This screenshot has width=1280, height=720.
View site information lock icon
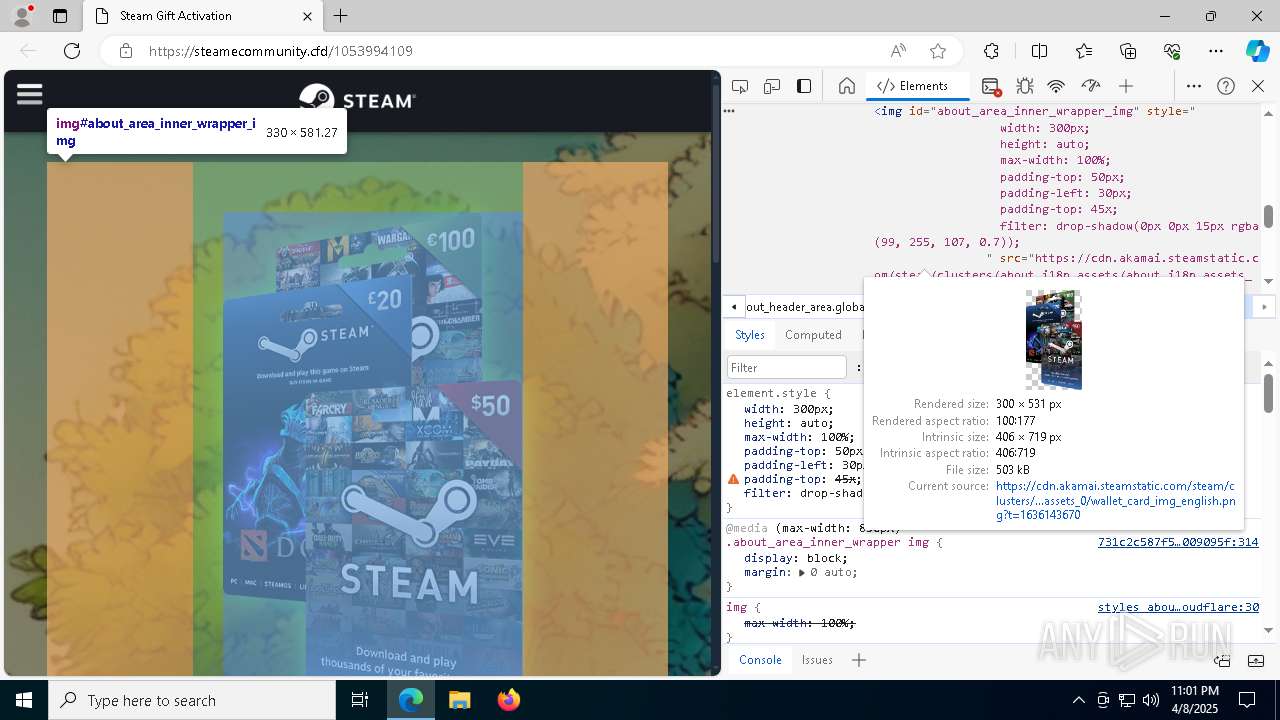click(126, 51)
